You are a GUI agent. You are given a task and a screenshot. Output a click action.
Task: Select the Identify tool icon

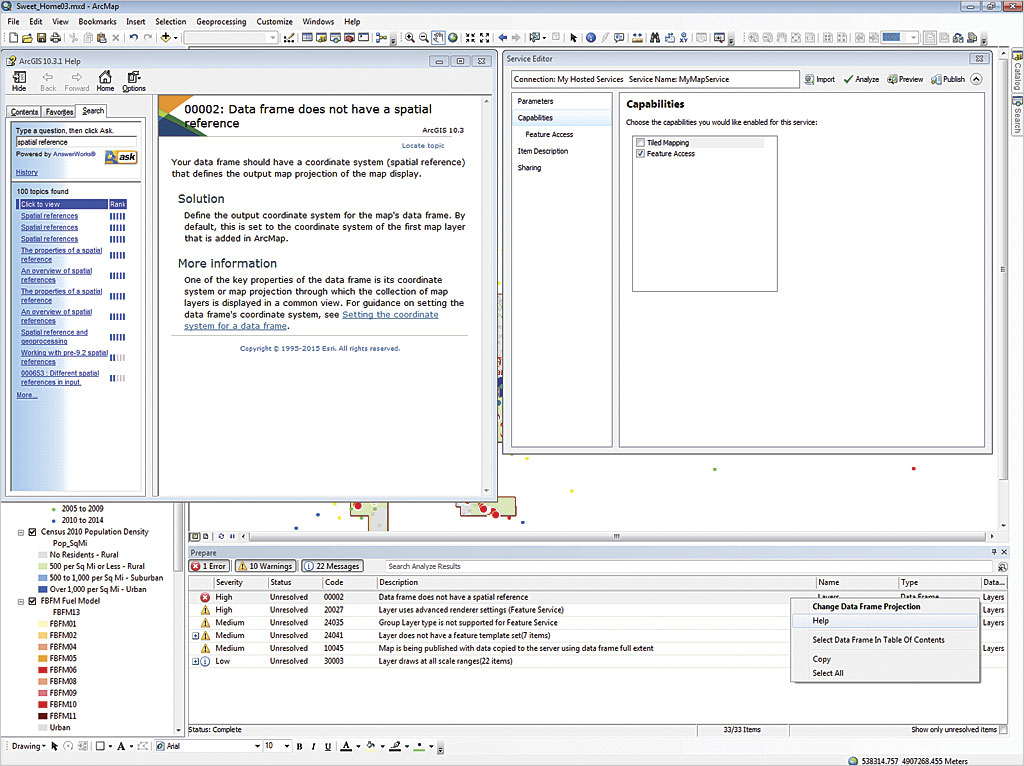591,38
